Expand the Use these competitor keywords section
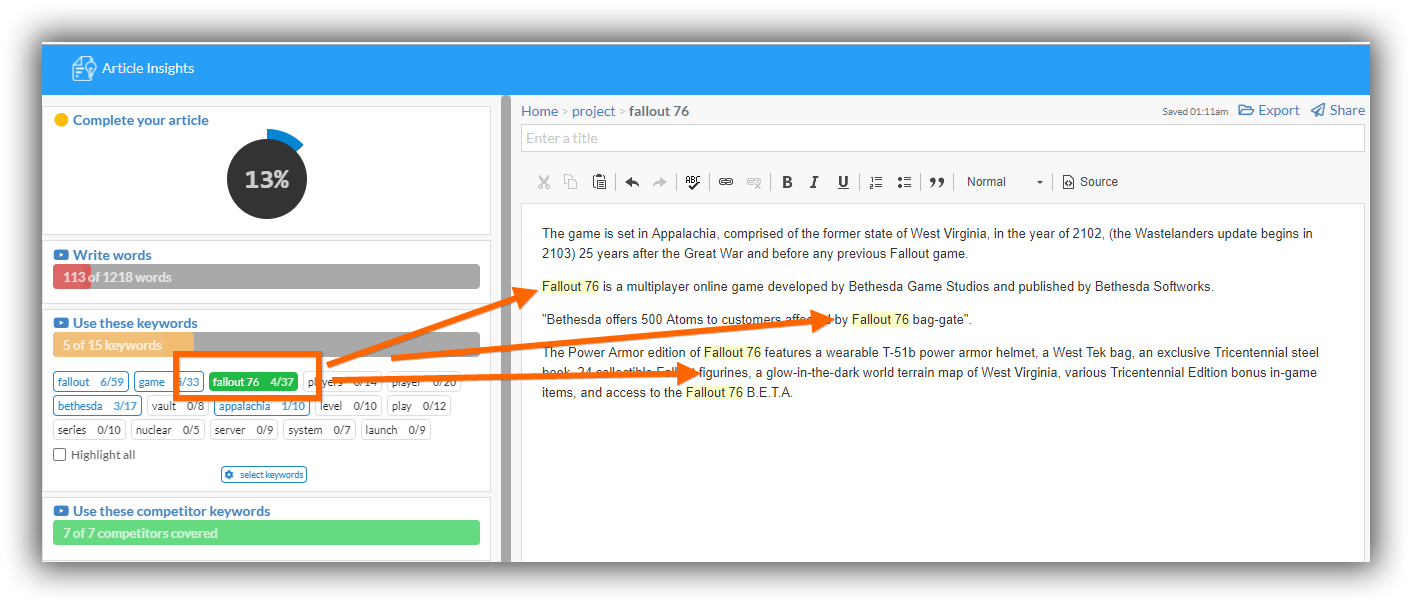 point(61,511)
